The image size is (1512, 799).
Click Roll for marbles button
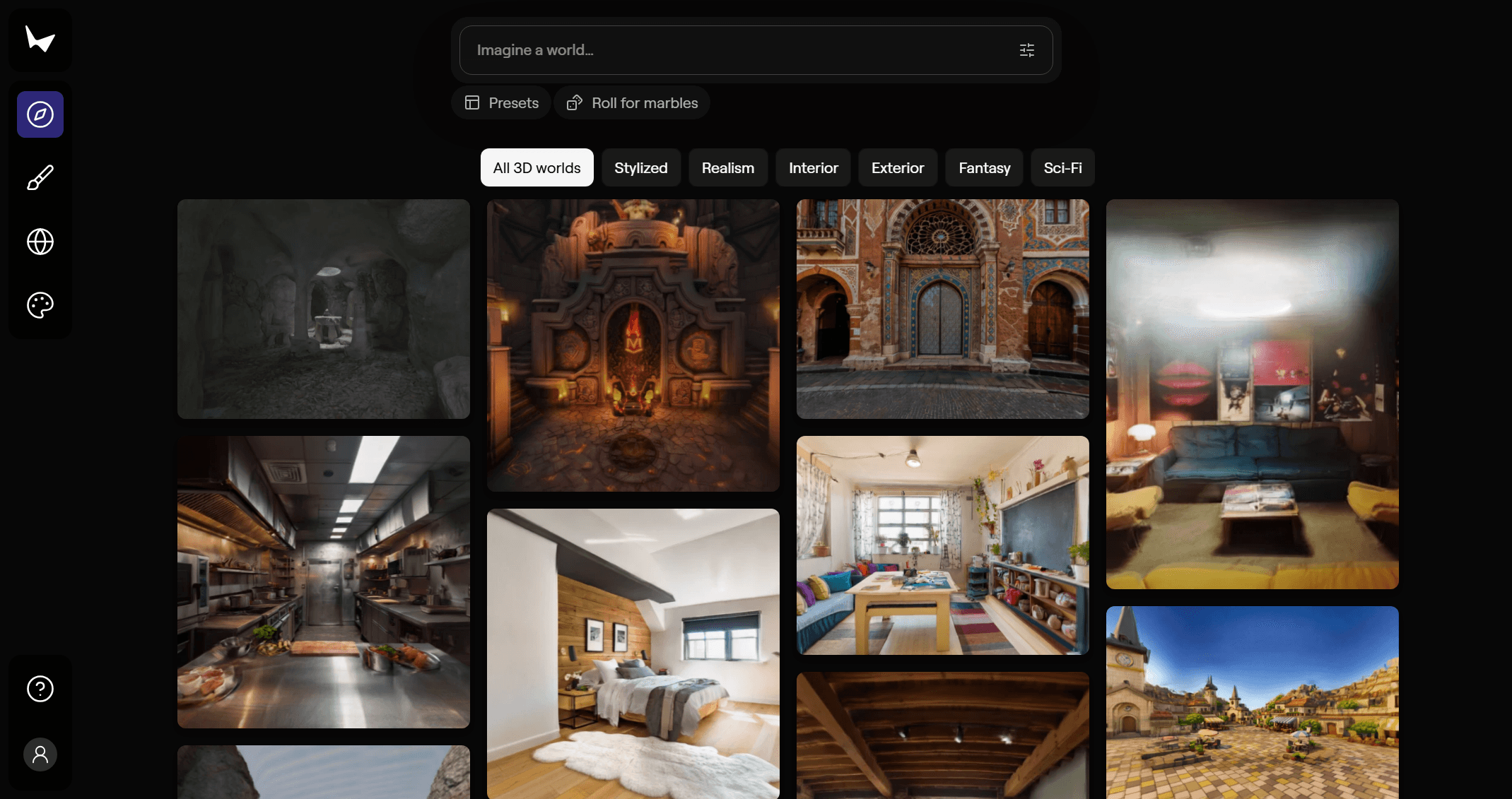tap(632, 103)
